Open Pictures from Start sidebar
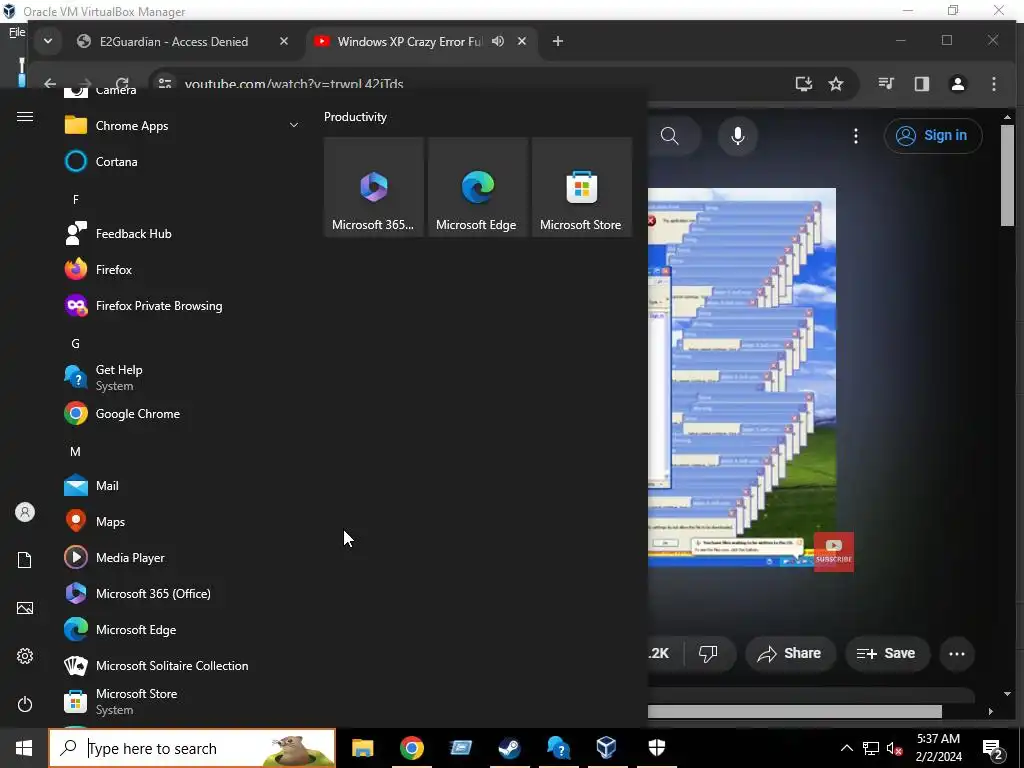This screenshot has width=1024, height=768. click(x=25, y=608)
